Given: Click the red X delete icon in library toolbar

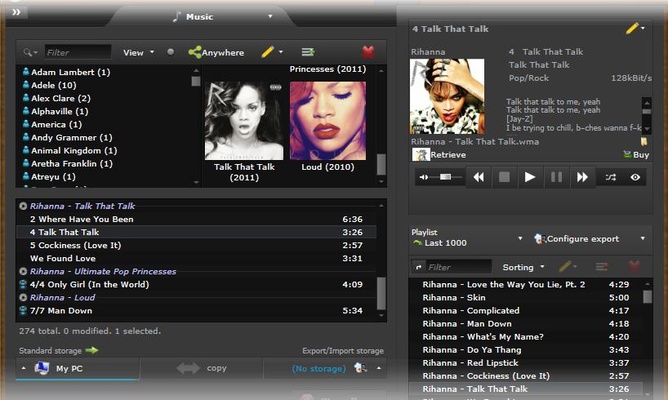Looking at the screenshot, I should pyautogui.click(x=368, y=52).
